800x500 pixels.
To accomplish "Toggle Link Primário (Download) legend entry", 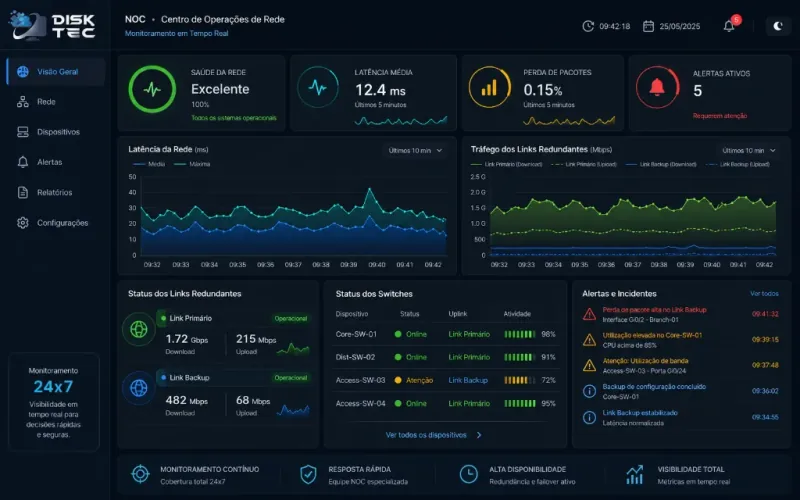I will [x=506, y=164].
